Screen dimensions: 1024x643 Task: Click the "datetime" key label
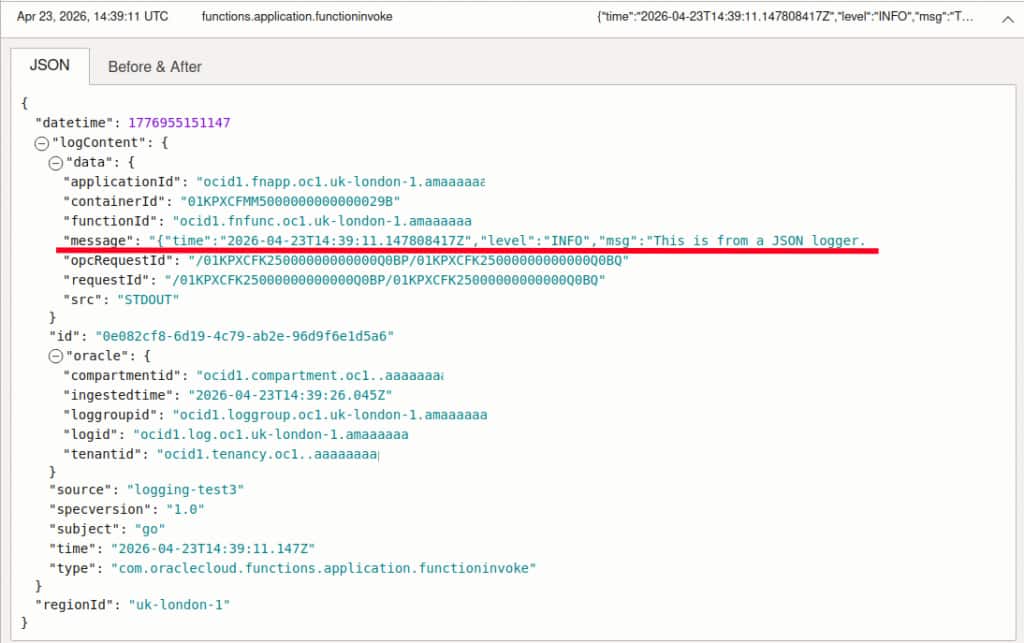tap(74, 123)
